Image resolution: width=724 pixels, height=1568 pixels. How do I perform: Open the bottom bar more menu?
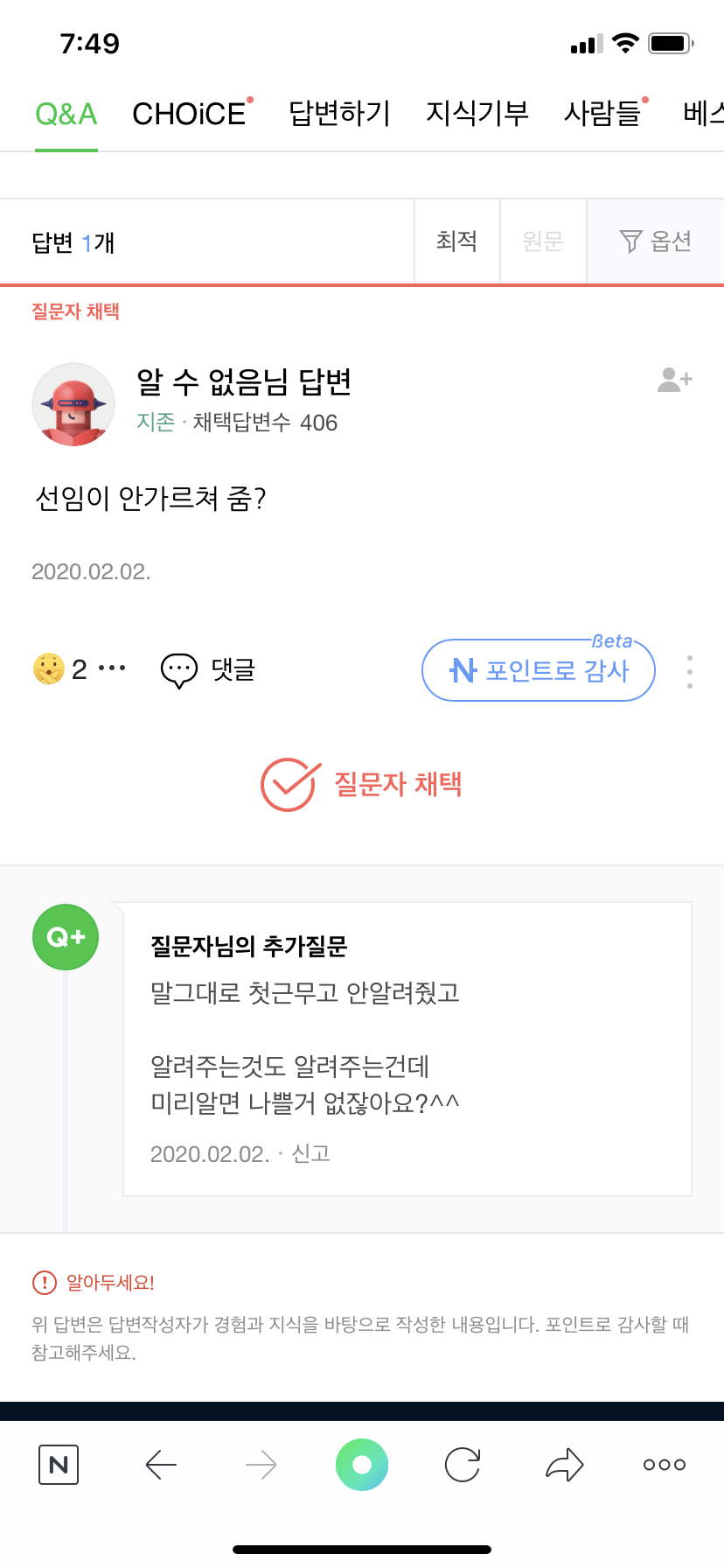tap(665, 1465)
